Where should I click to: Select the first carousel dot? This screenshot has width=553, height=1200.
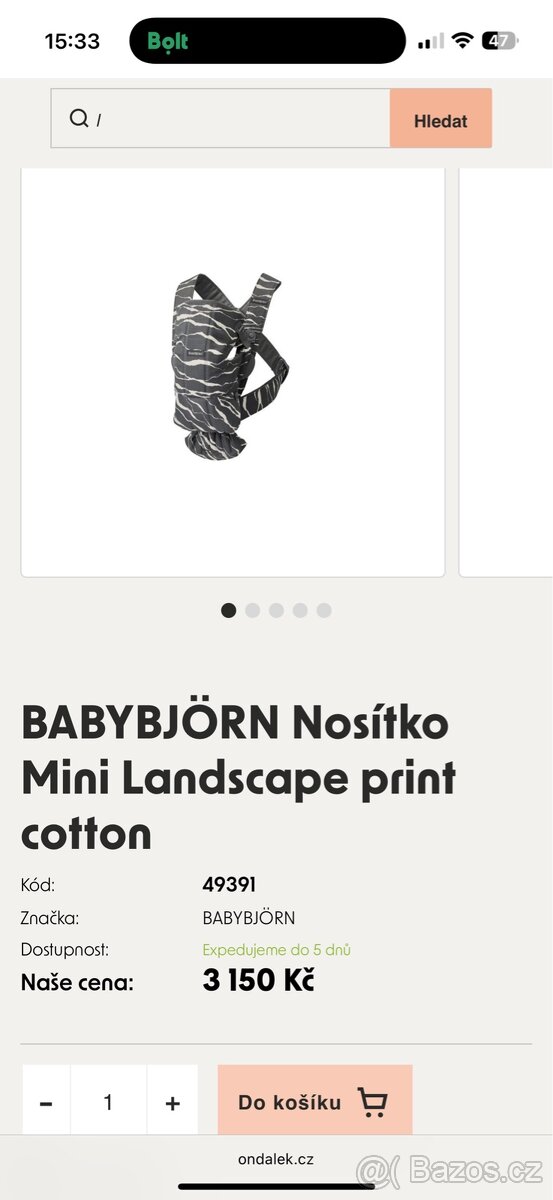229,610
